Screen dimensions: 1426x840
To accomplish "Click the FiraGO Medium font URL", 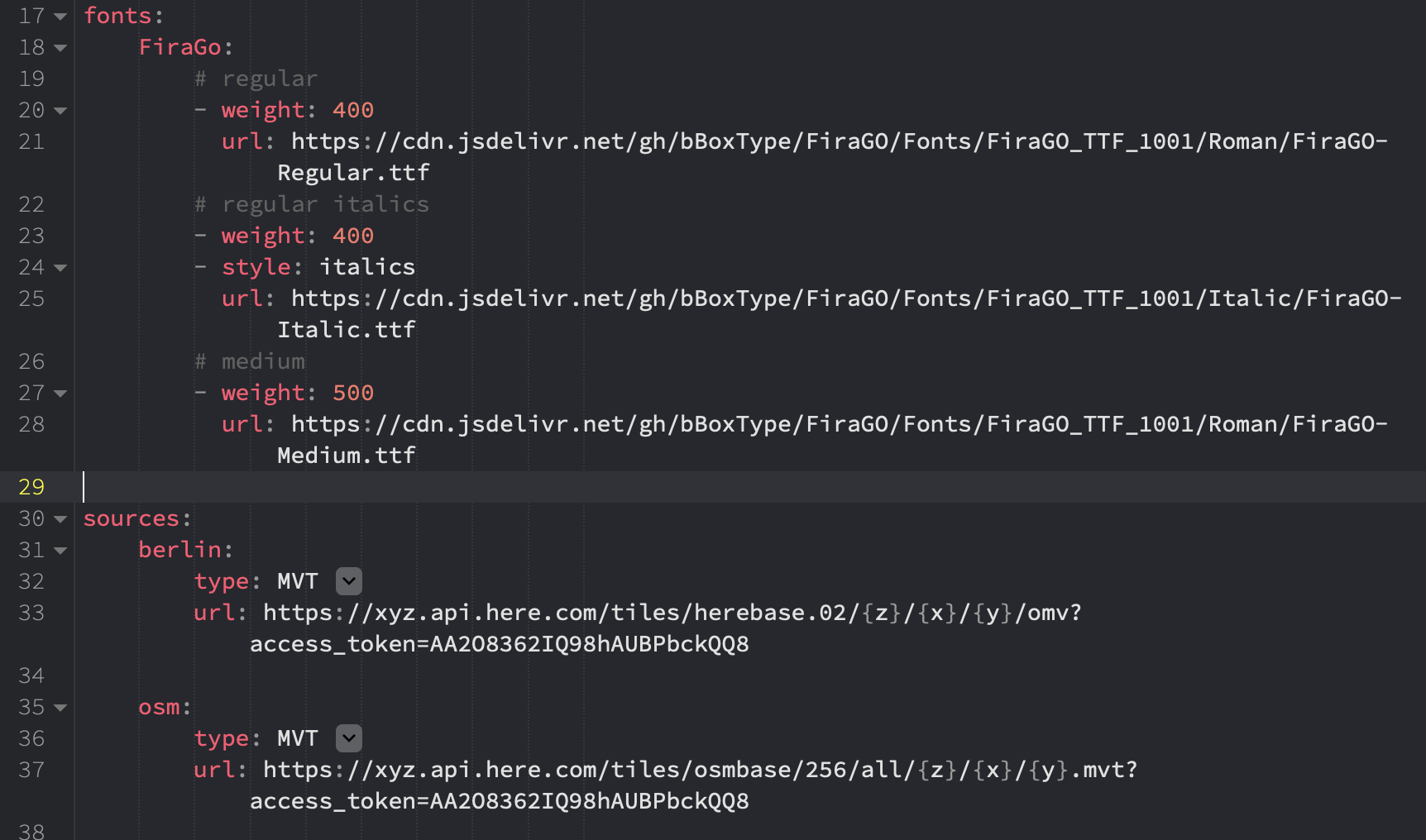I will coord(839,440).
